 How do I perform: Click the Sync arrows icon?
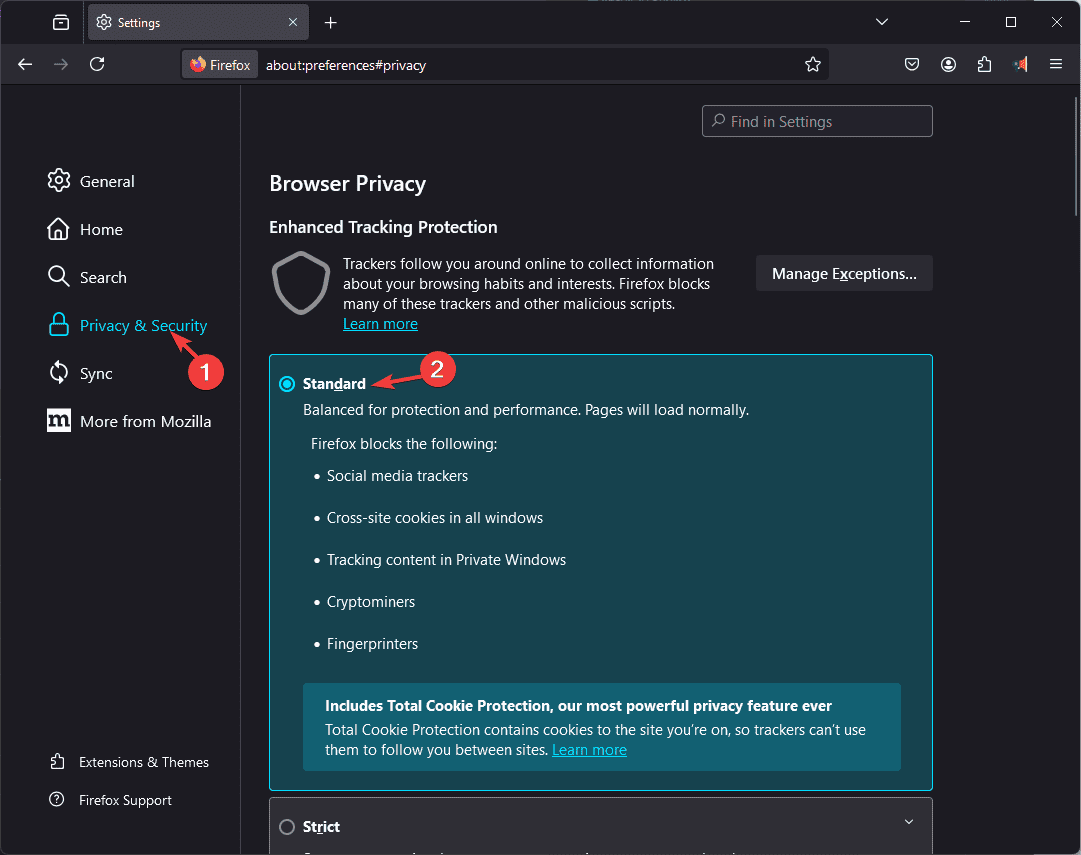[59, 373]
